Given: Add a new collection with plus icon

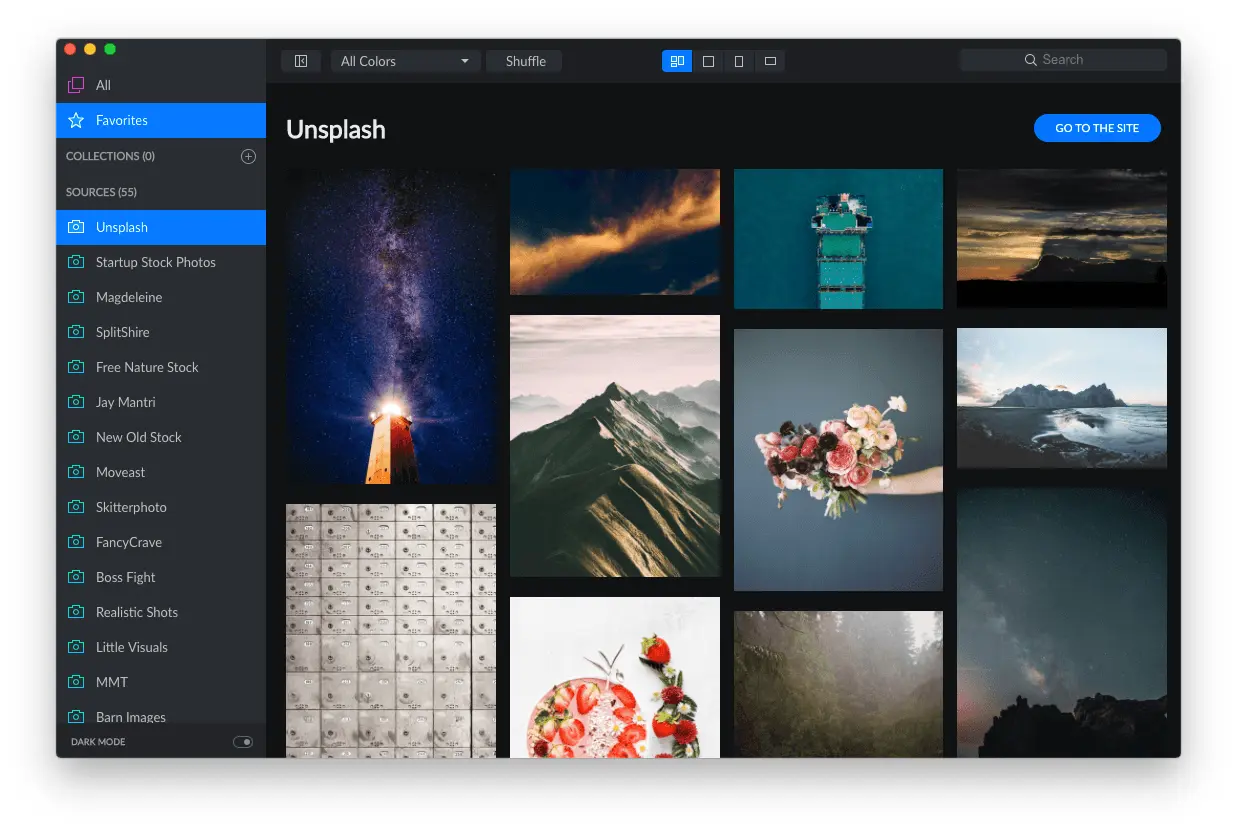Looking at the screenshot, I should click(x=248, y=156).
